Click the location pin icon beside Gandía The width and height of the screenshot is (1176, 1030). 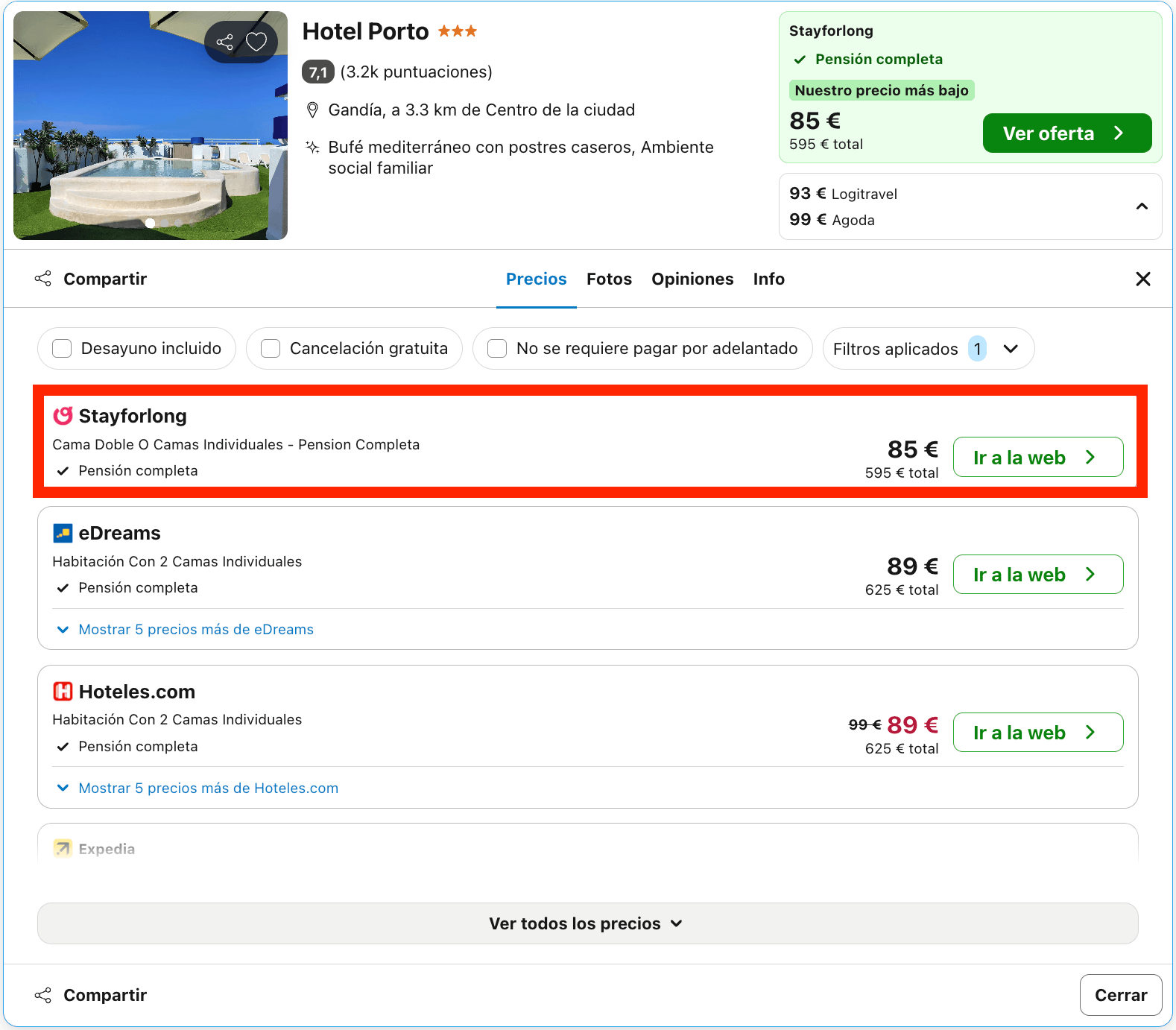pyautogui.click(x=313, y=110)
